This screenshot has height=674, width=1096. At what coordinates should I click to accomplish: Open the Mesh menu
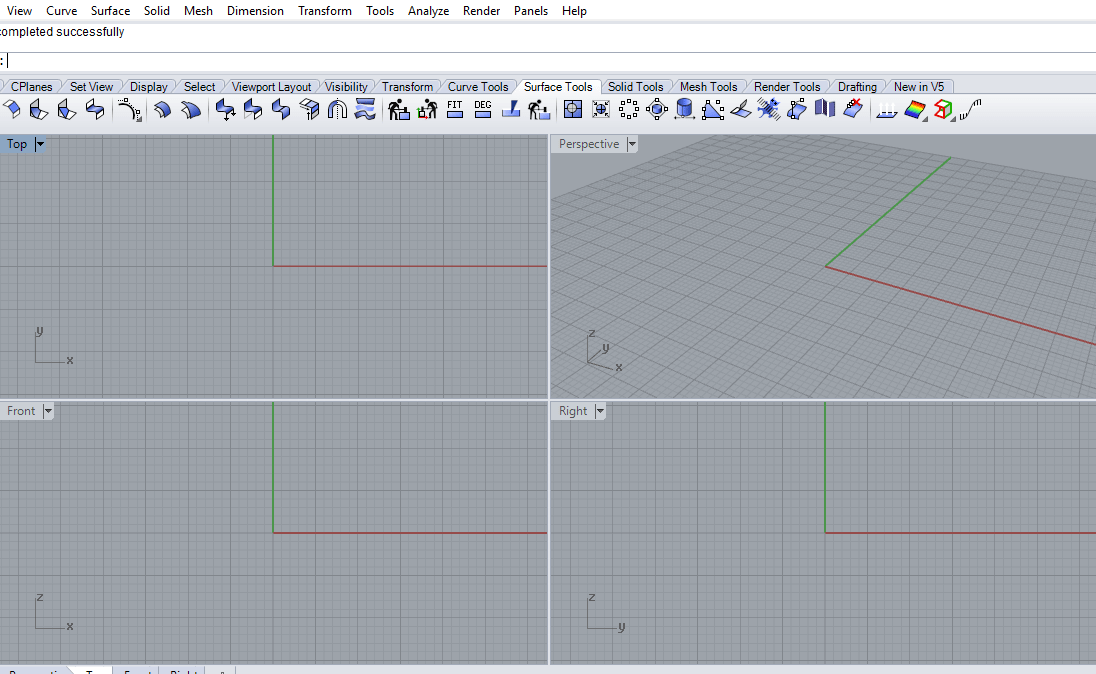[198, 10]
